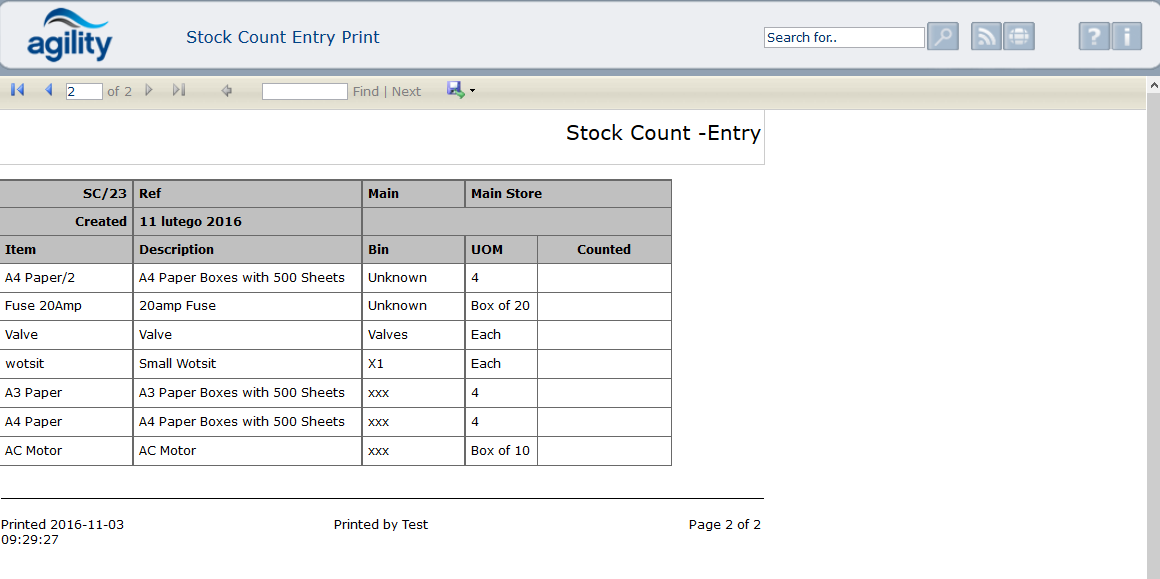Open help with the question mark icon
1160x579 pixels.
point(1094,37)
